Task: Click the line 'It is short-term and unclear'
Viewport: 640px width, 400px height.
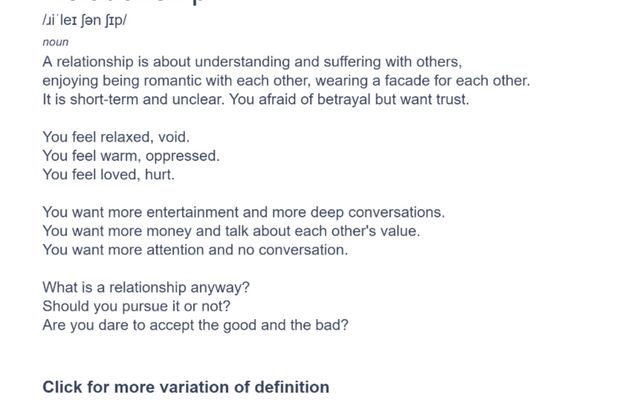Action: [x=256, y=99]
